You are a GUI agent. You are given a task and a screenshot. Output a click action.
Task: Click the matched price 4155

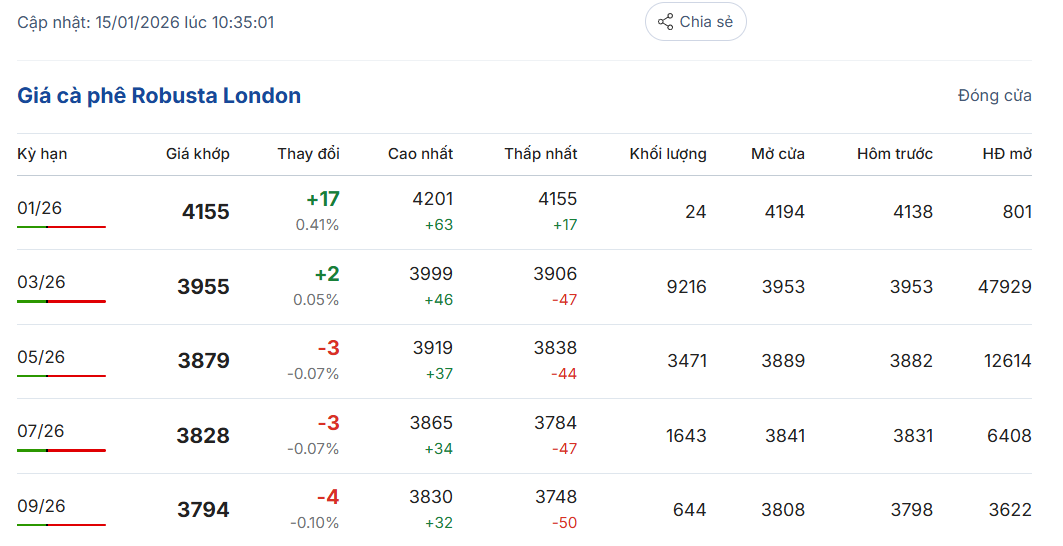click(x=205, y=212)
